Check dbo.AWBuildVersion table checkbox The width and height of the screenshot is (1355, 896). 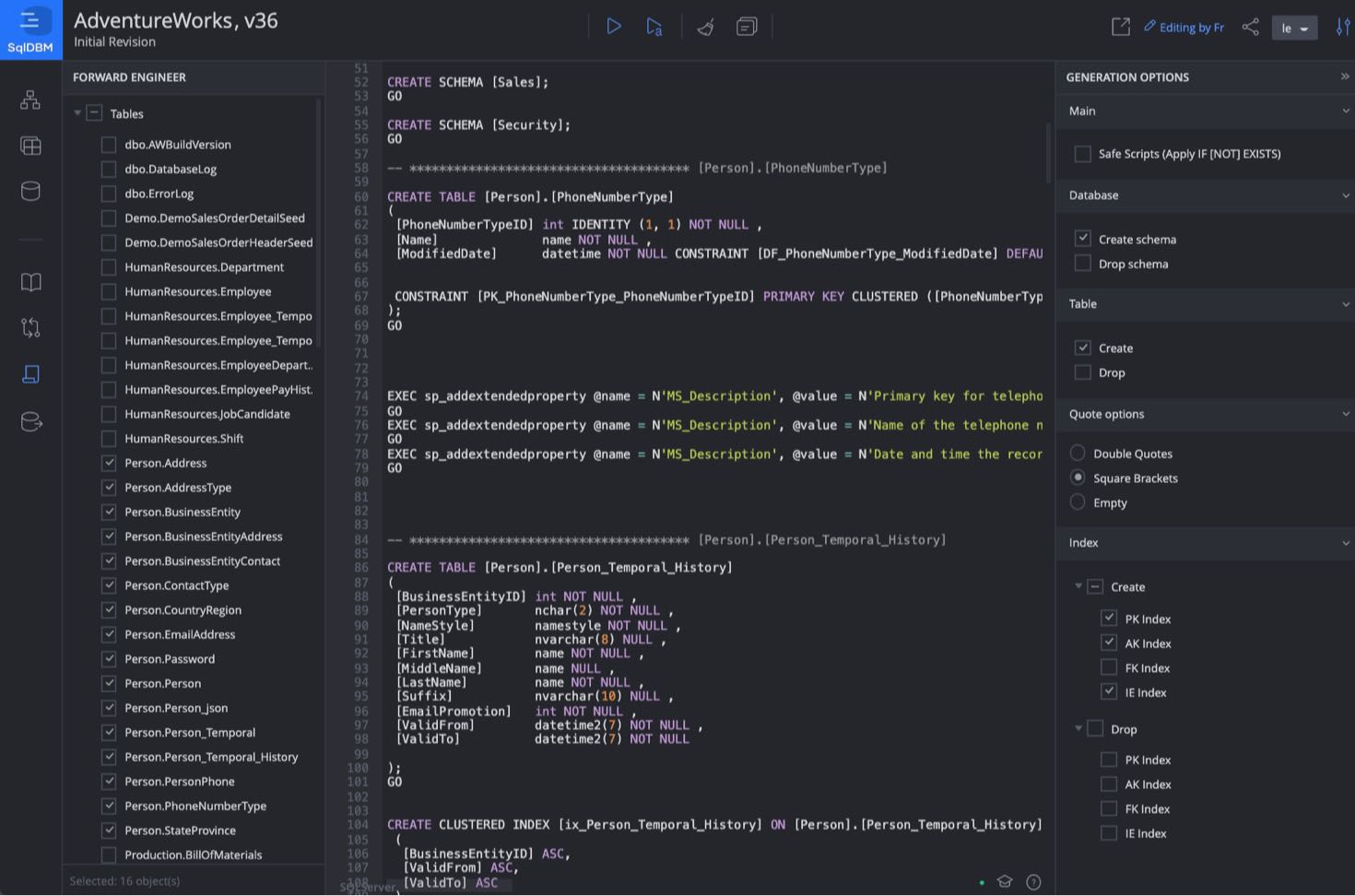[x=109, y=145]
